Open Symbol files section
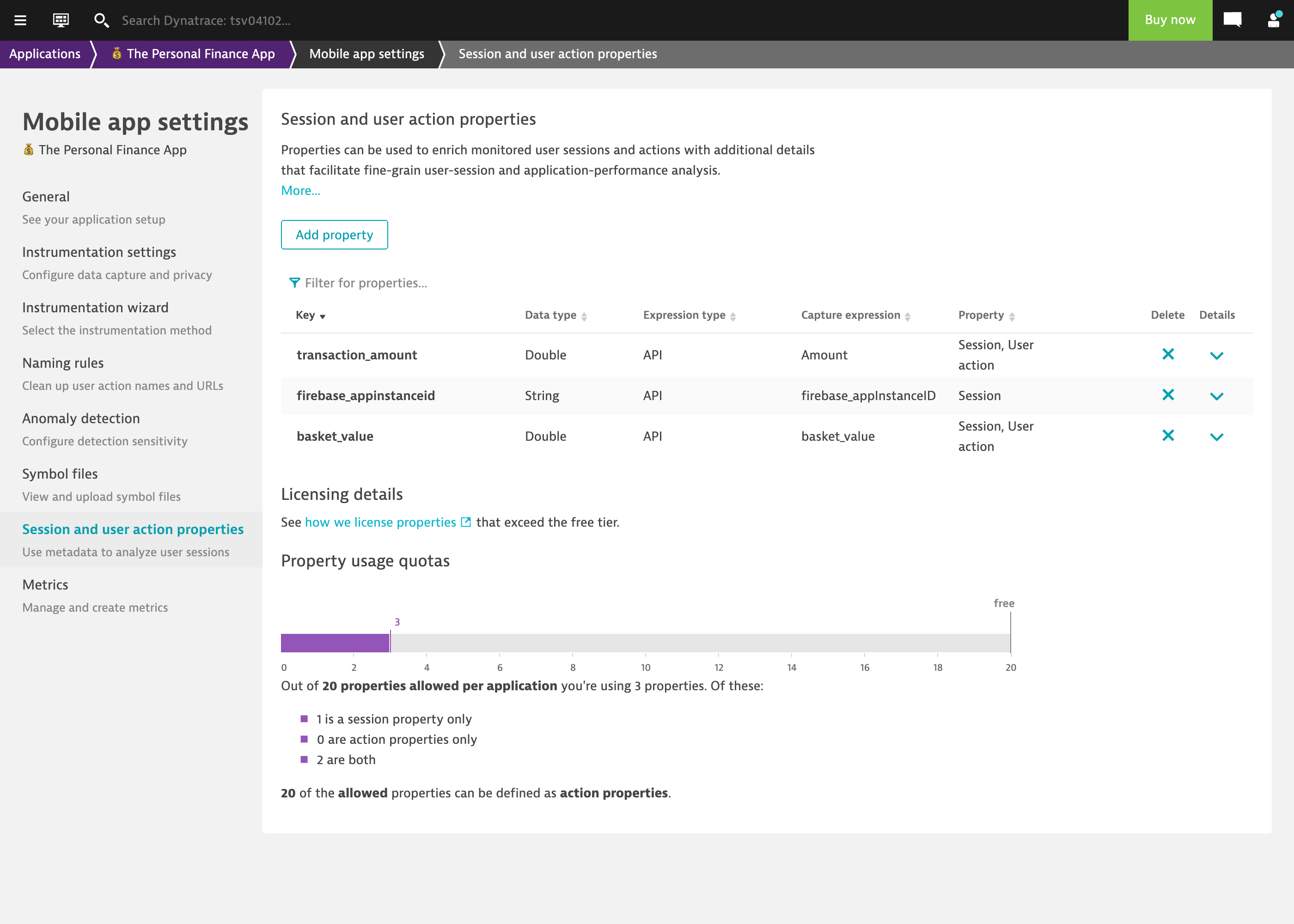The image size is (1294, 924). (x=131, y=484)
